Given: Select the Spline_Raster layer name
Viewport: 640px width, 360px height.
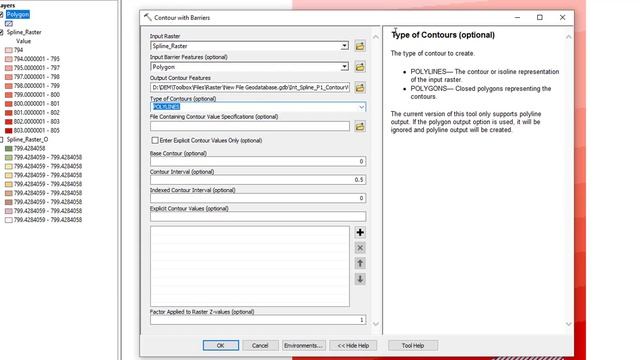Looking at the screenshot, I should [x=24, y=32].
